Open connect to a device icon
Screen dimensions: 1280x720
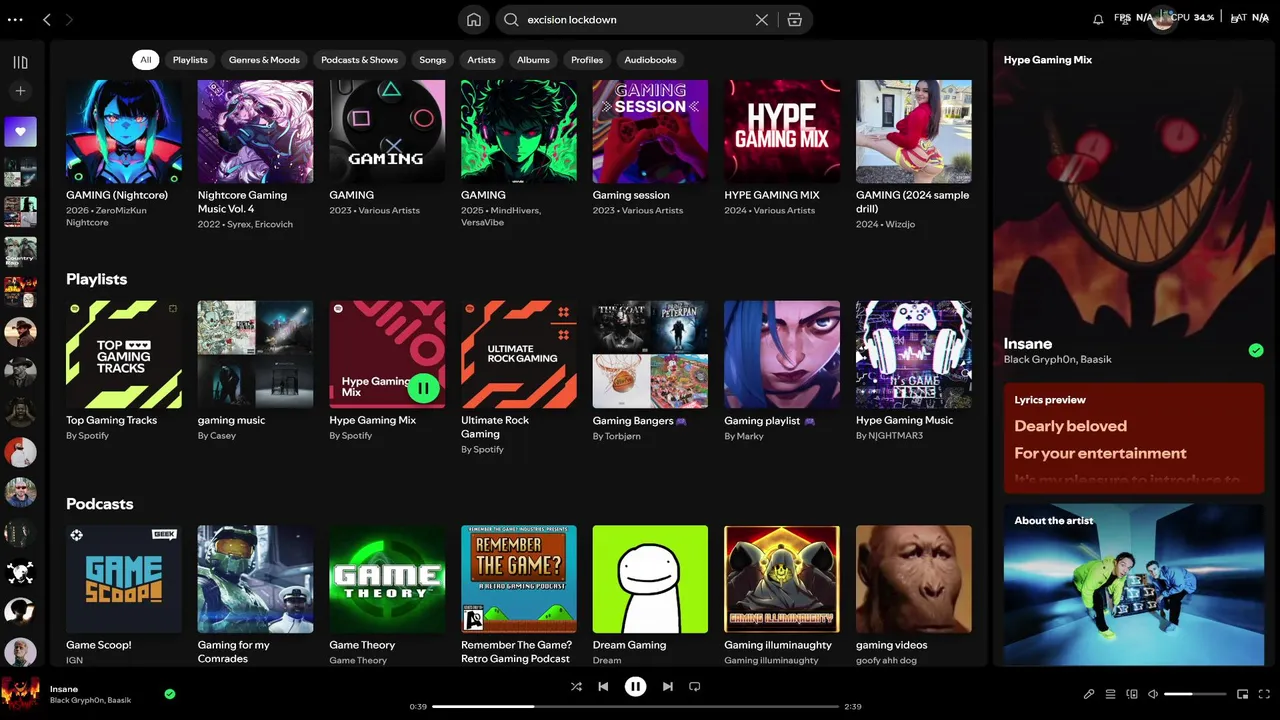coord(1132,694)
